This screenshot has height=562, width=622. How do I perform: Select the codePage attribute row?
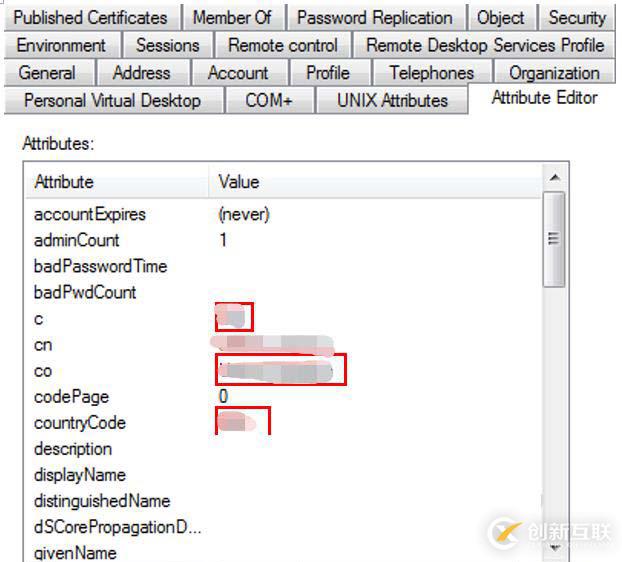point(283,397)
